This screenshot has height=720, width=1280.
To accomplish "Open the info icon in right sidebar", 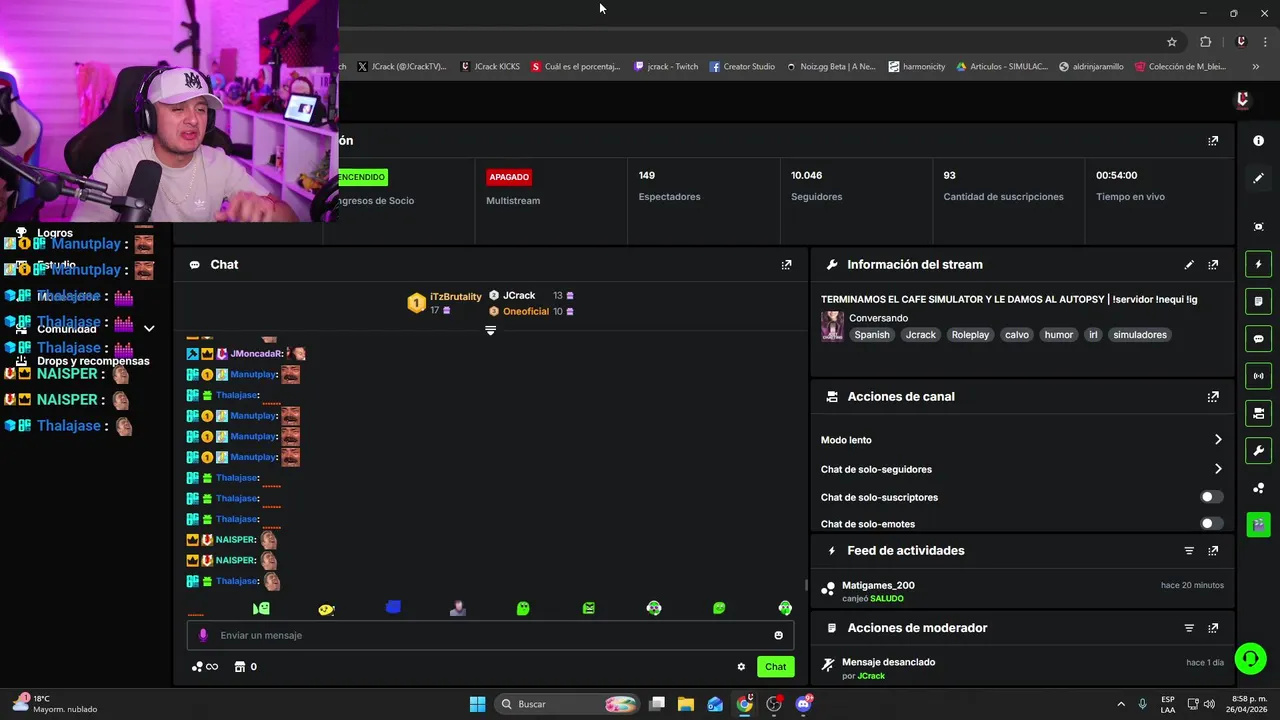I will tap(1258, 141).
